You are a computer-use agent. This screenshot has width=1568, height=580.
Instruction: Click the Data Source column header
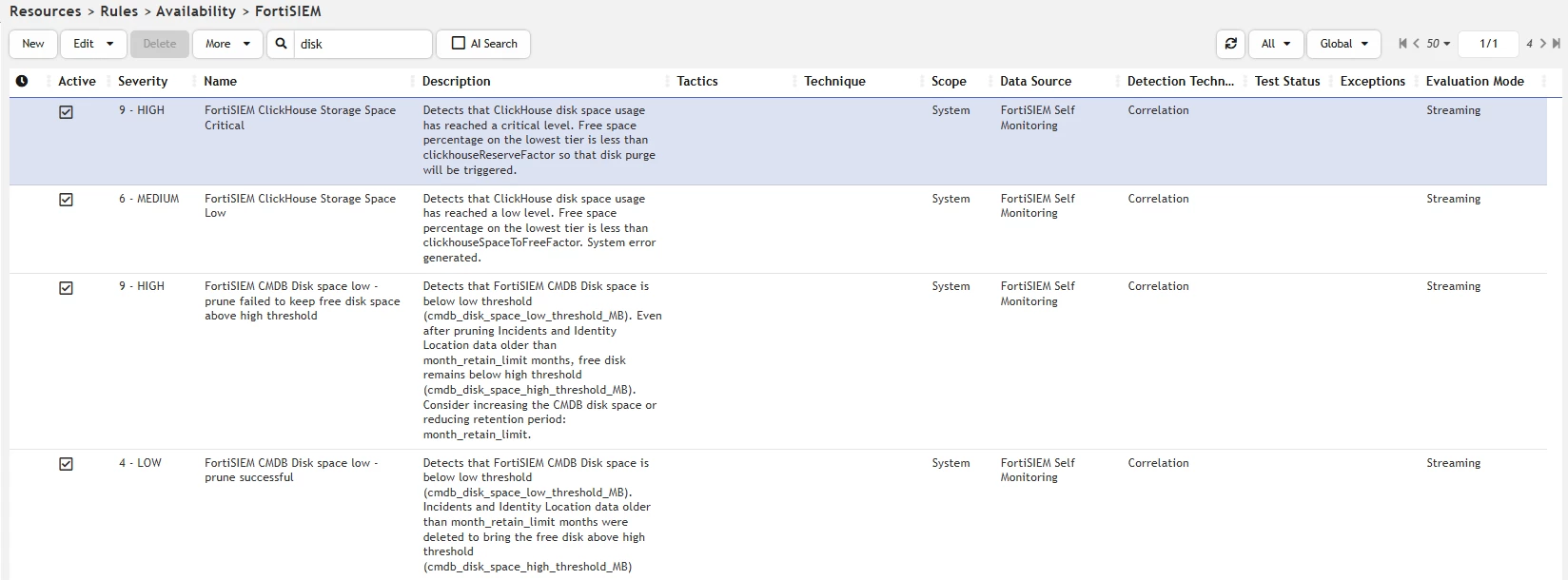tap(1035, 82)
